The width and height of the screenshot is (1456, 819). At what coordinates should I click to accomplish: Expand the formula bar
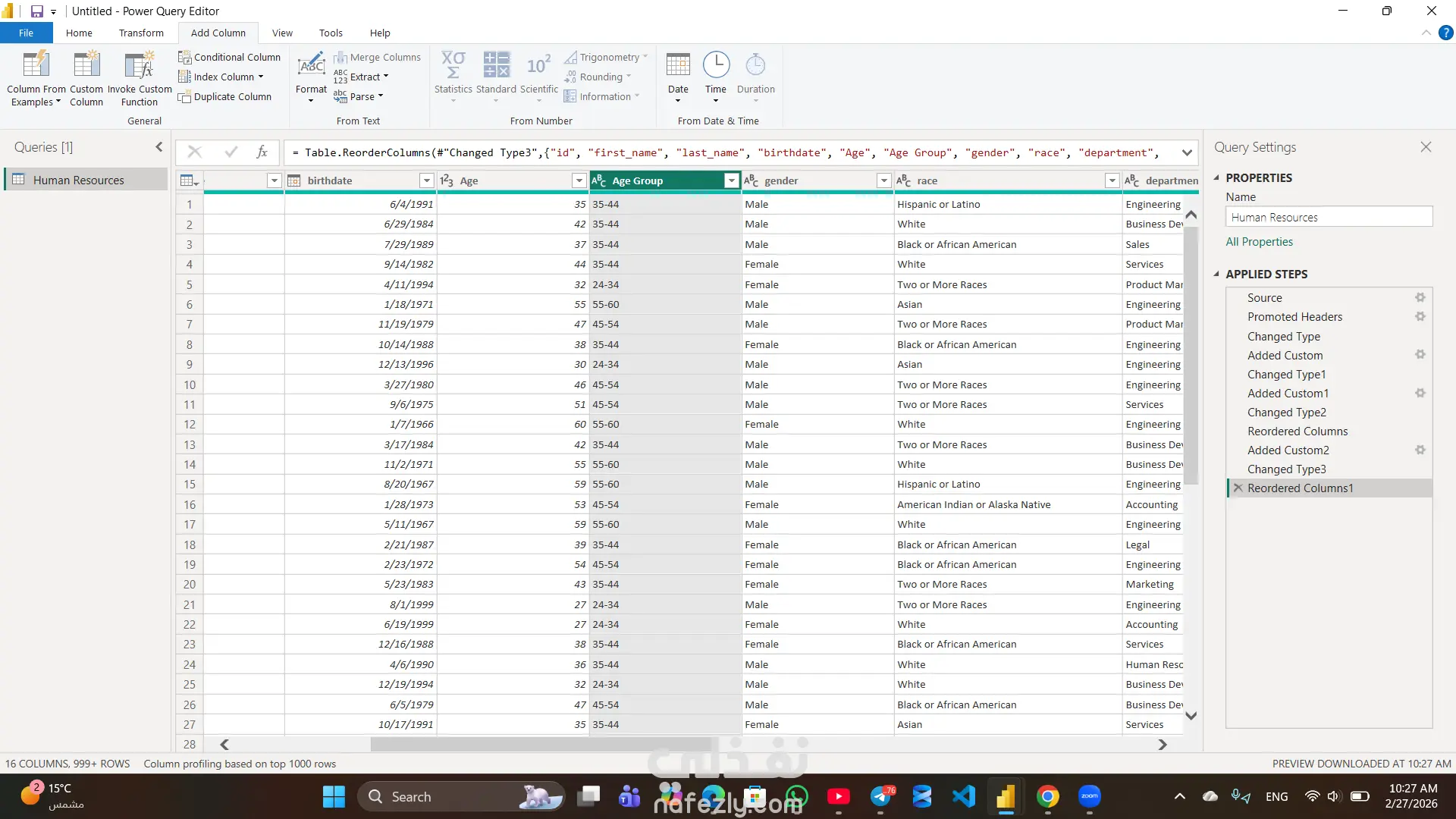point(1187,152)
